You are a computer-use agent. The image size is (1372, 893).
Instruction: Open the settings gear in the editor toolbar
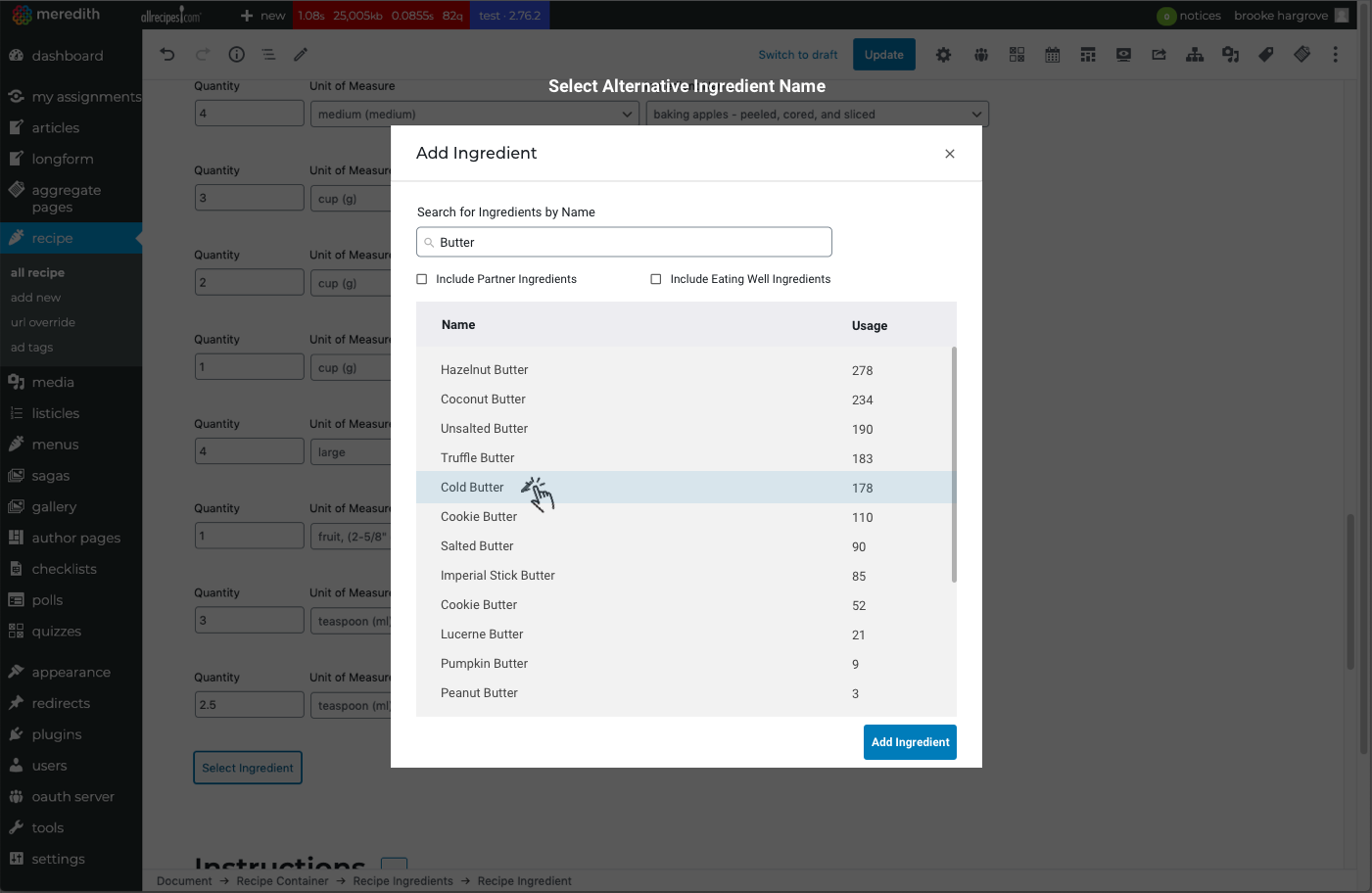(944, 55)
